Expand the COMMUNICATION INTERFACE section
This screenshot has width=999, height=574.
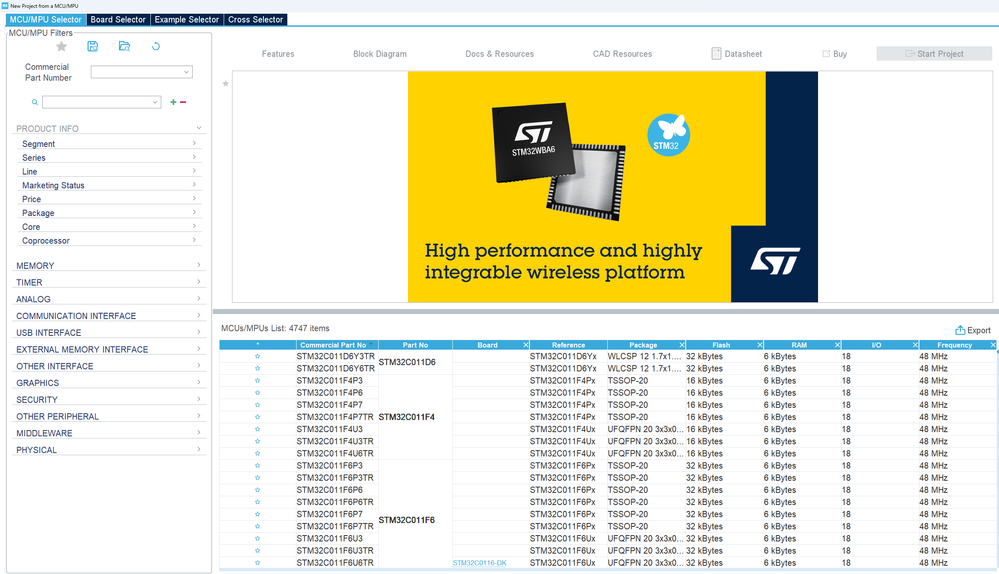click(x=199, y=315)
